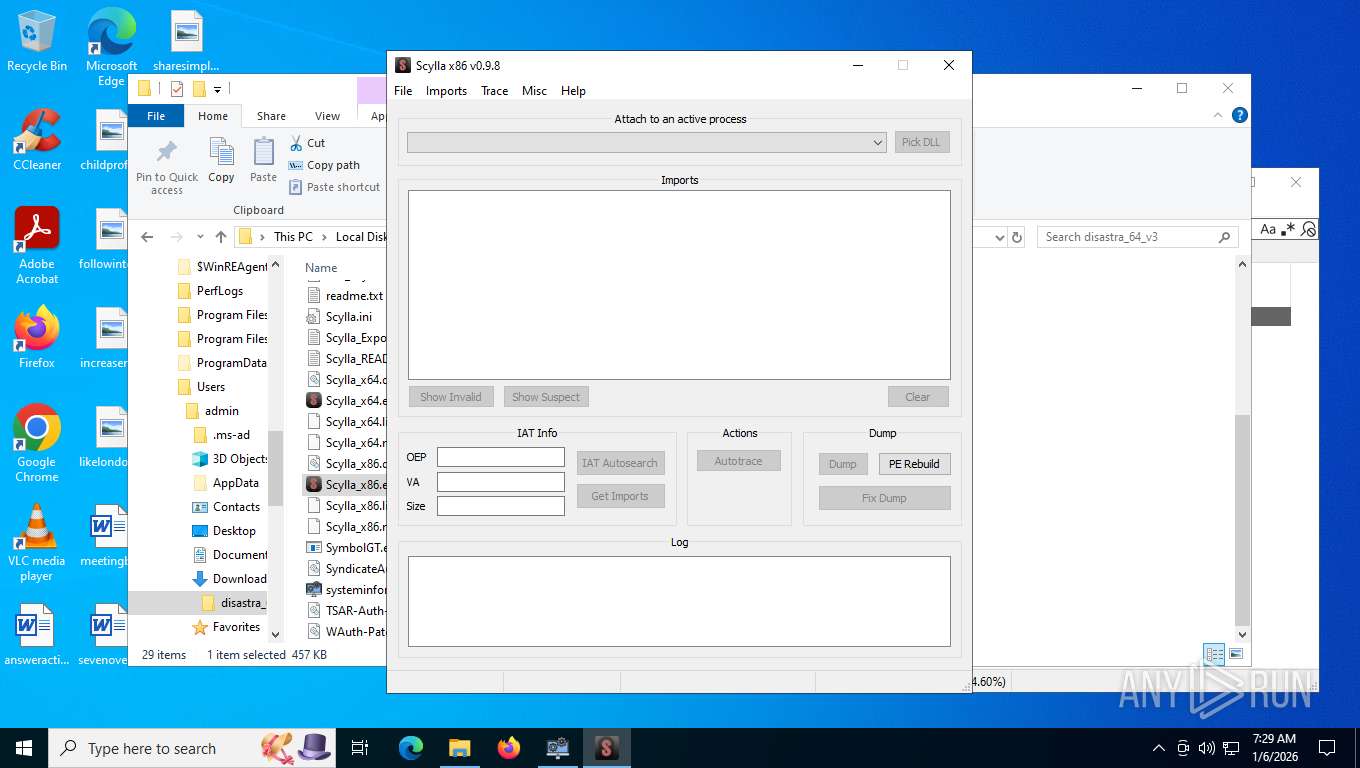Select the PerfLogs folder in tree
Viewport: 1360px width, 768px height.
(x=220, y=291)
